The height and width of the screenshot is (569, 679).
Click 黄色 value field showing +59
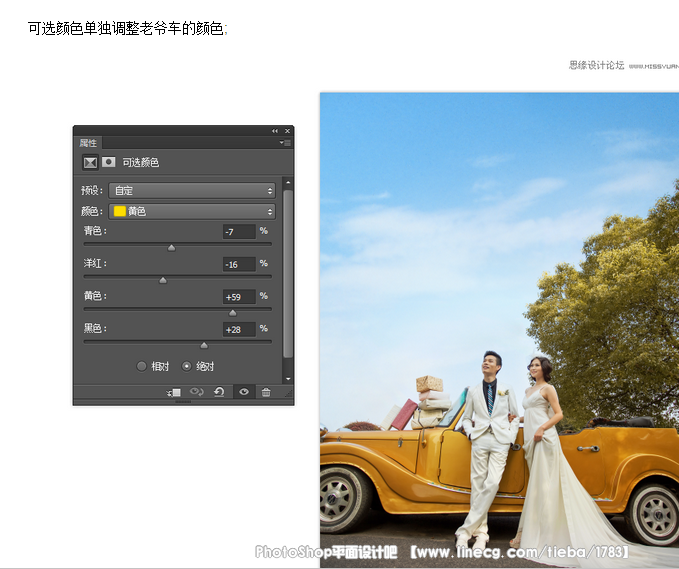[x=239, y=297]
